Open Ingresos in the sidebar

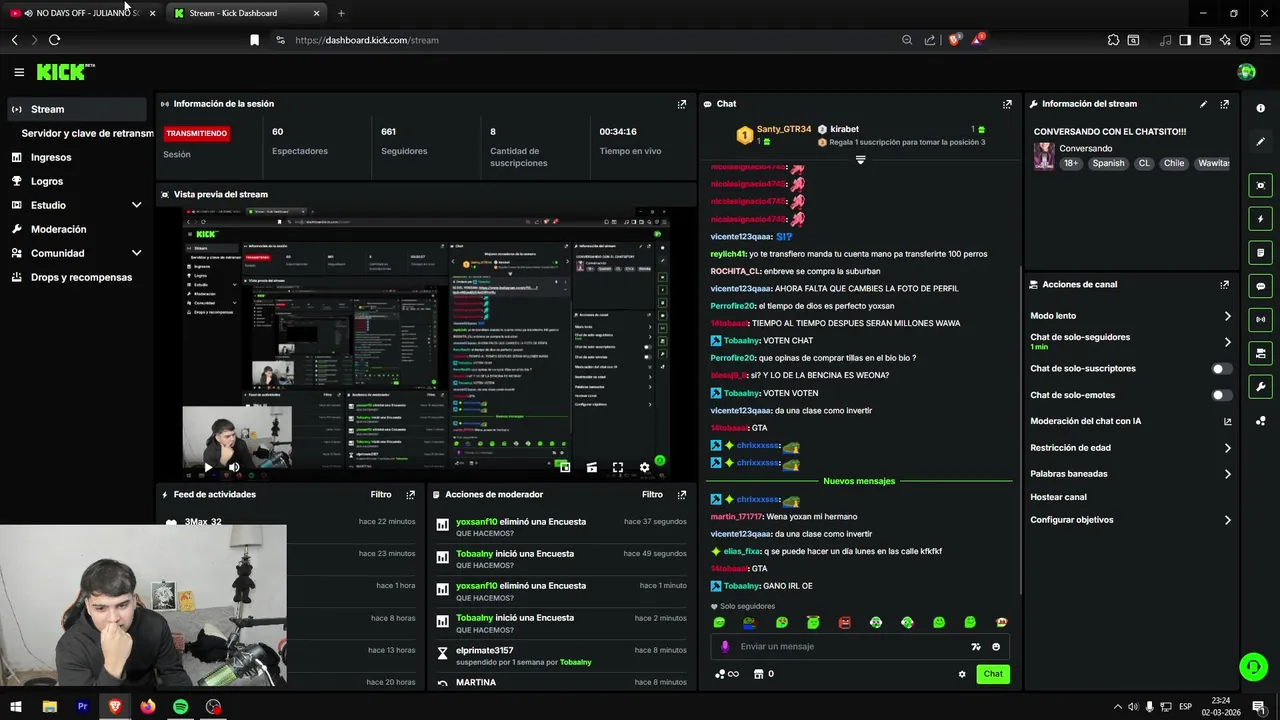click(x=51, y=157)
